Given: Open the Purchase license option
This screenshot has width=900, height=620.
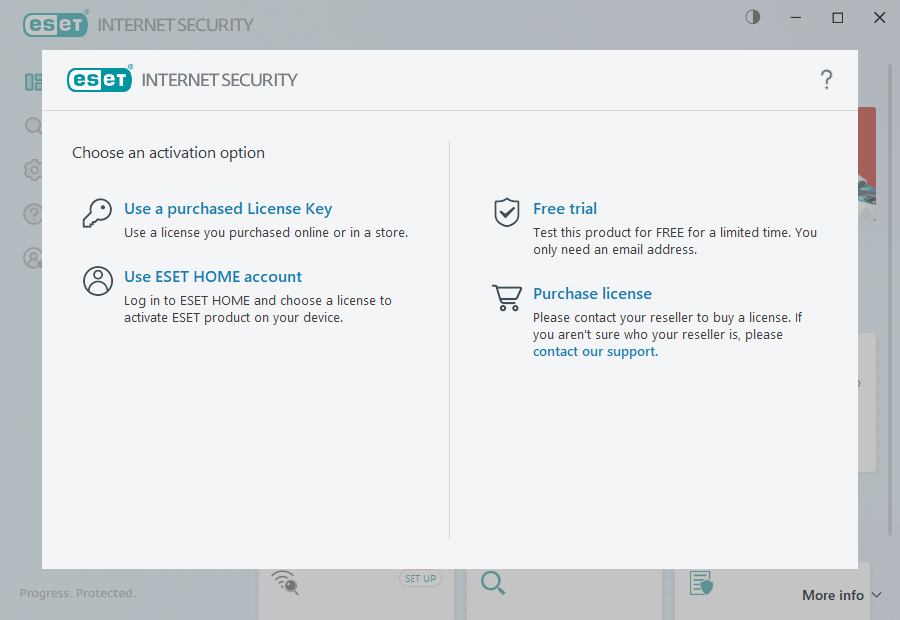Looking at the screenshot, I should (592, 293).
